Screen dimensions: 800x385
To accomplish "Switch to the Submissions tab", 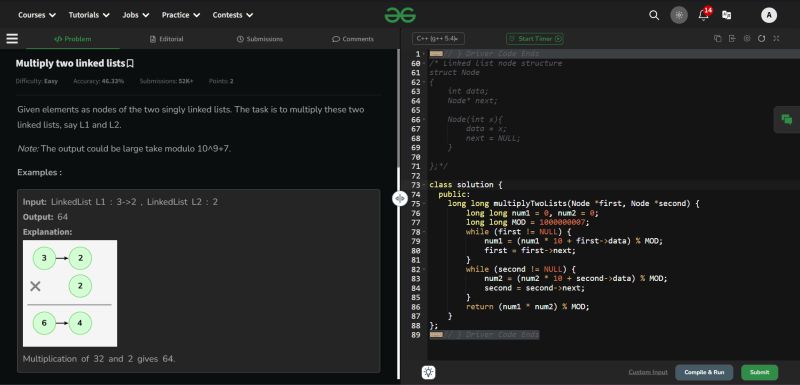I will (260, 39).
